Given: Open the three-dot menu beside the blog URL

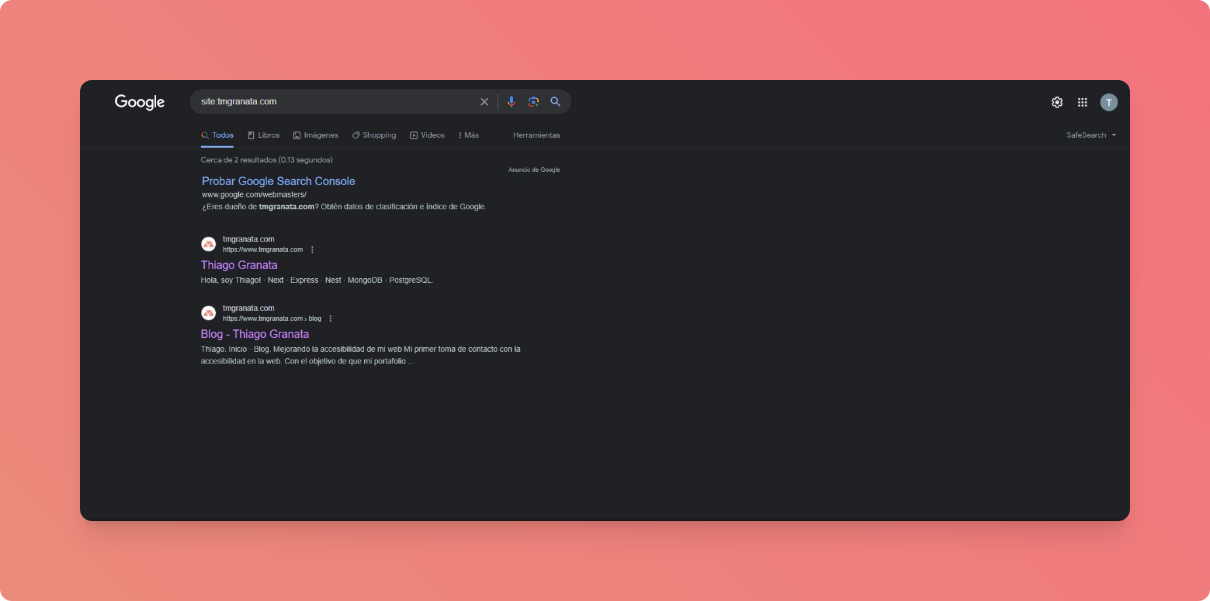Looking at the screenshot, I should tap(330, 318).
